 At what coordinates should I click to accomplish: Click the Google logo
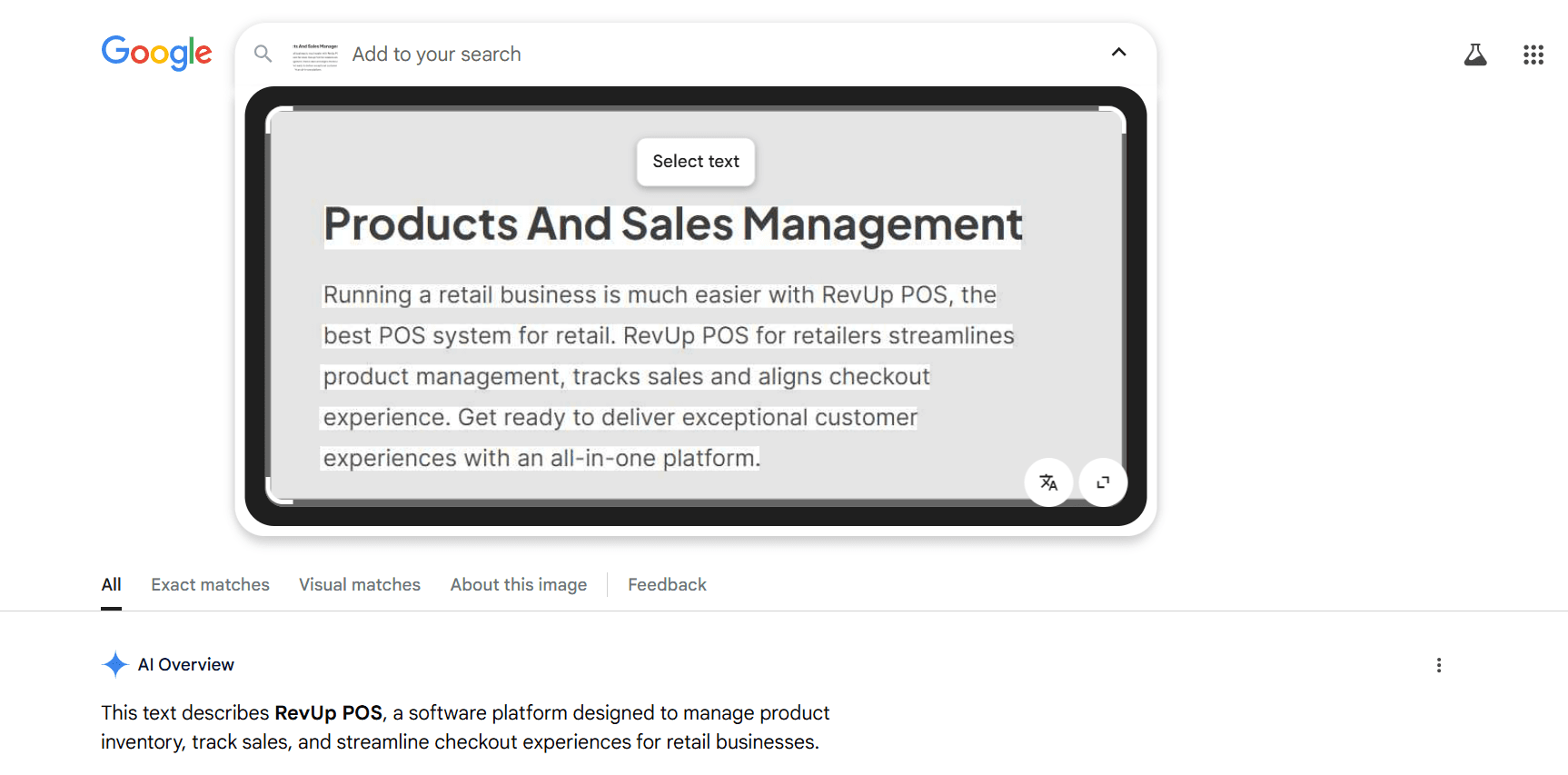coord(156,54)
